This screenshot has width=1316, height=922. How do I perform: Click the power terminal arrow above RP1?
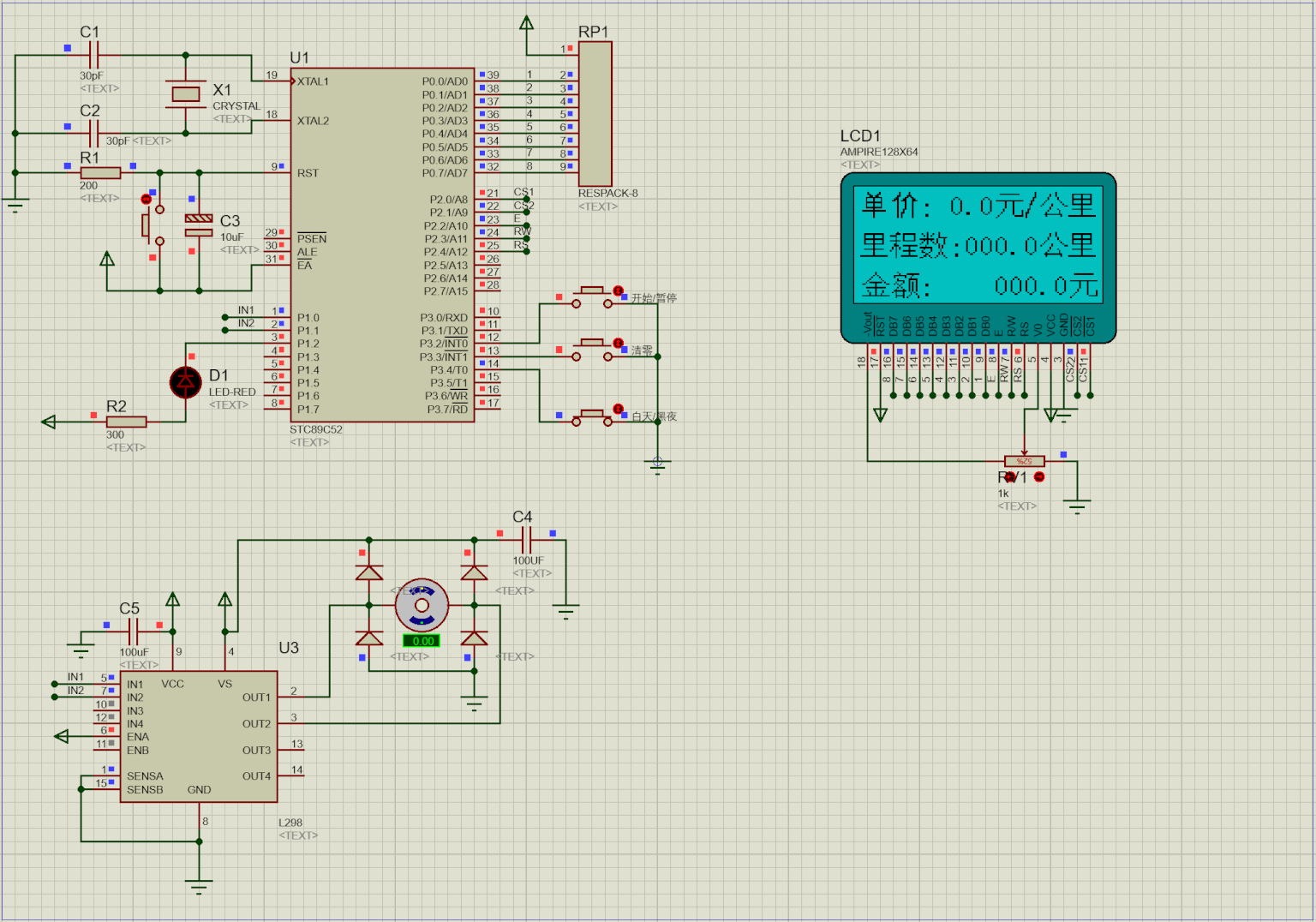click(527, 23)
